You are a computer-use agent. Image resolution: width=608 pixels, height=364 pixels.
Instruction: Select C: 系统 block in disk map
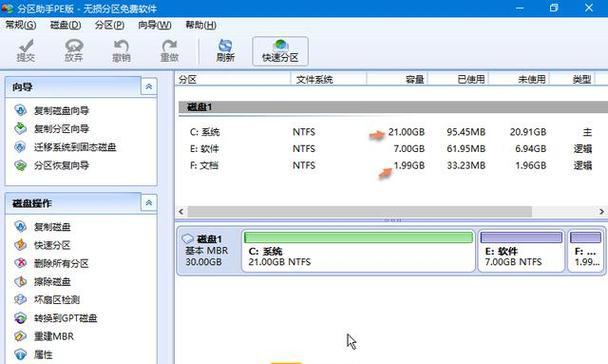click(x=358, y=251)
